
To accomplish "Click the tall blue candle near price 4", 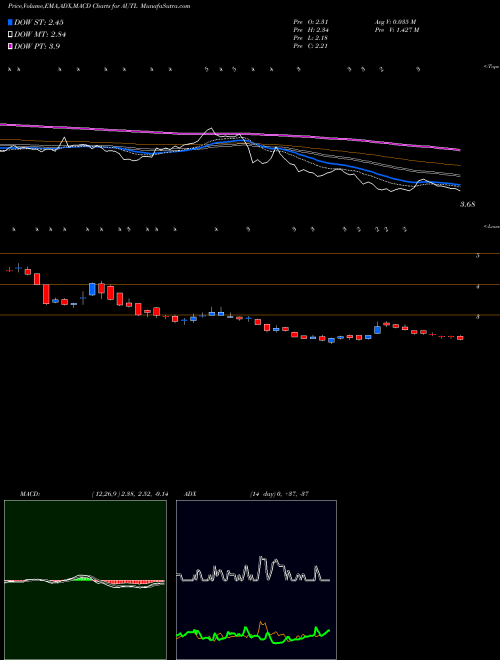I will pos(92,289).
